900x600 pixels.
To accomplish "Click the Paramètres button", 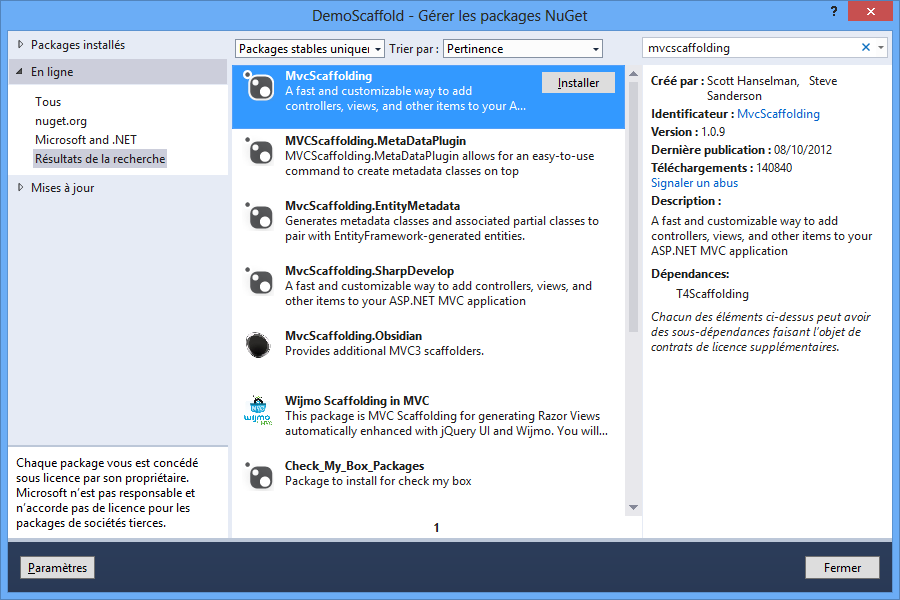I will 57,567.
